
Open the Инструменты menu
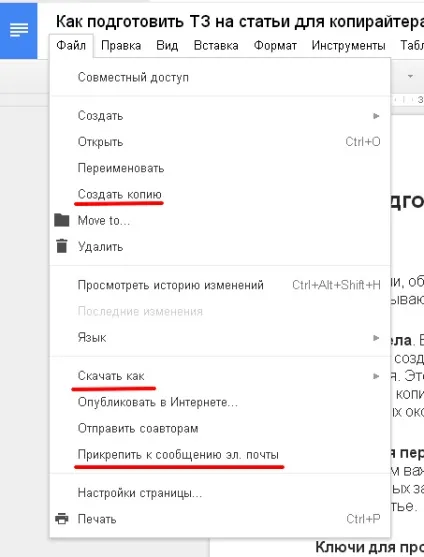[x=348, y=46]
